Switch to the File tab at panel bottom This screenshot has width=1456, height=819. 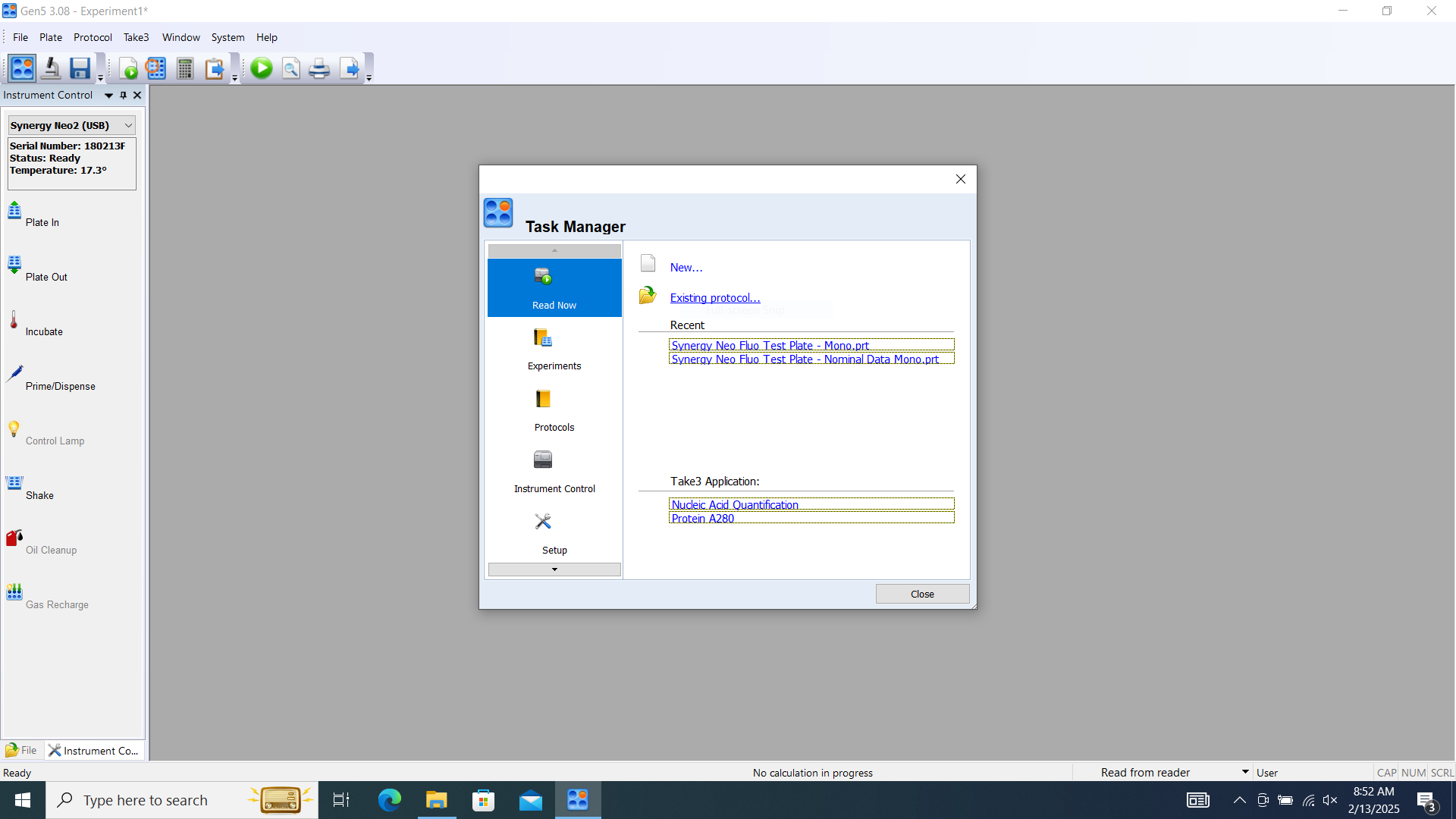(x=21, y=750)
